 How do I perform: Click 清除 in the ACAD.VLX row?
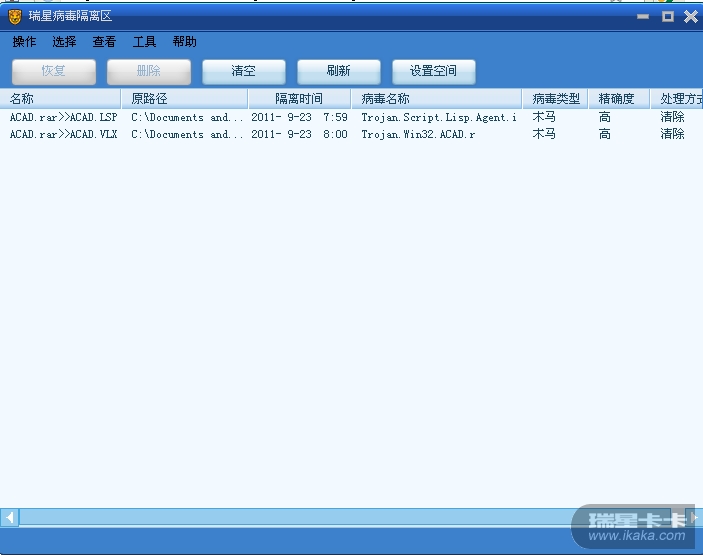click(672, 134)
